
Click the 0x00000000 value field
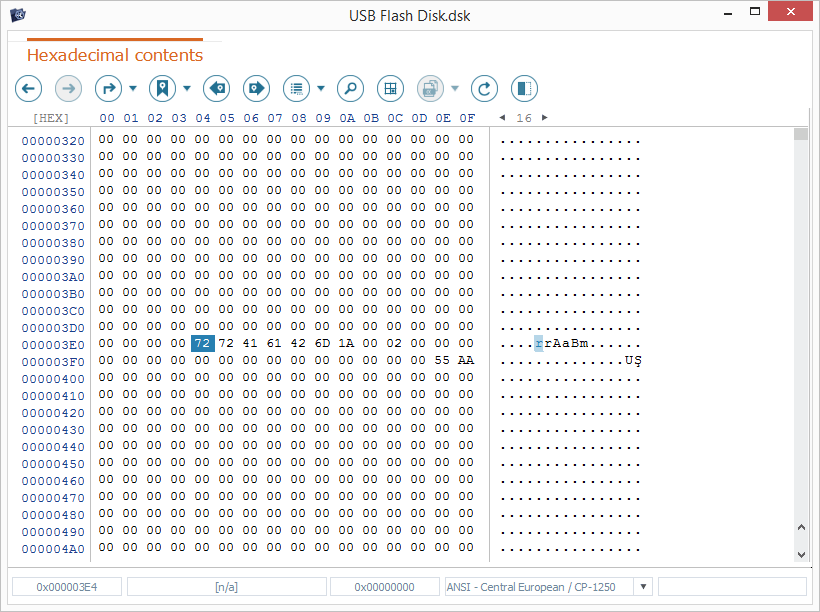tap(384, 587)
